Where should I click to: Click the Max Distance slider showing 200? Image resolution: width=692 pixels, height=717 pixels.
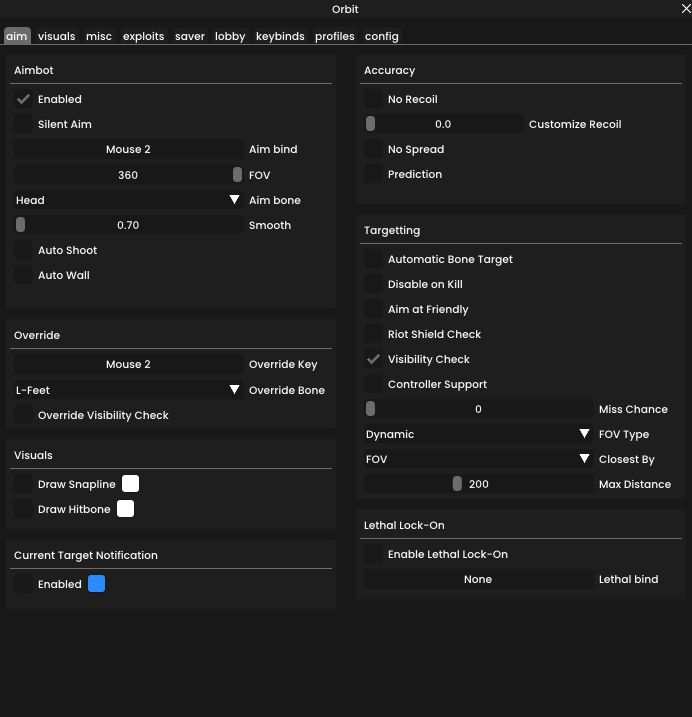(x=478, y=484)
